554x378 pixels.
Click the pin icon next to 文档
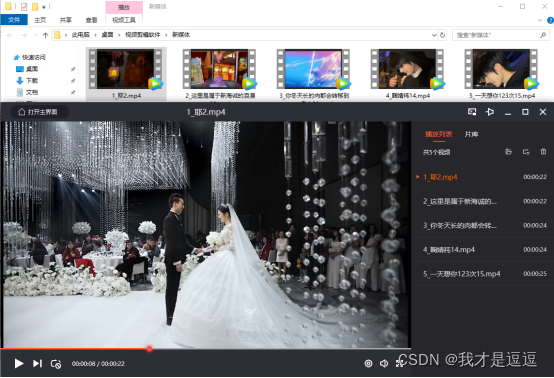point(73,93)
